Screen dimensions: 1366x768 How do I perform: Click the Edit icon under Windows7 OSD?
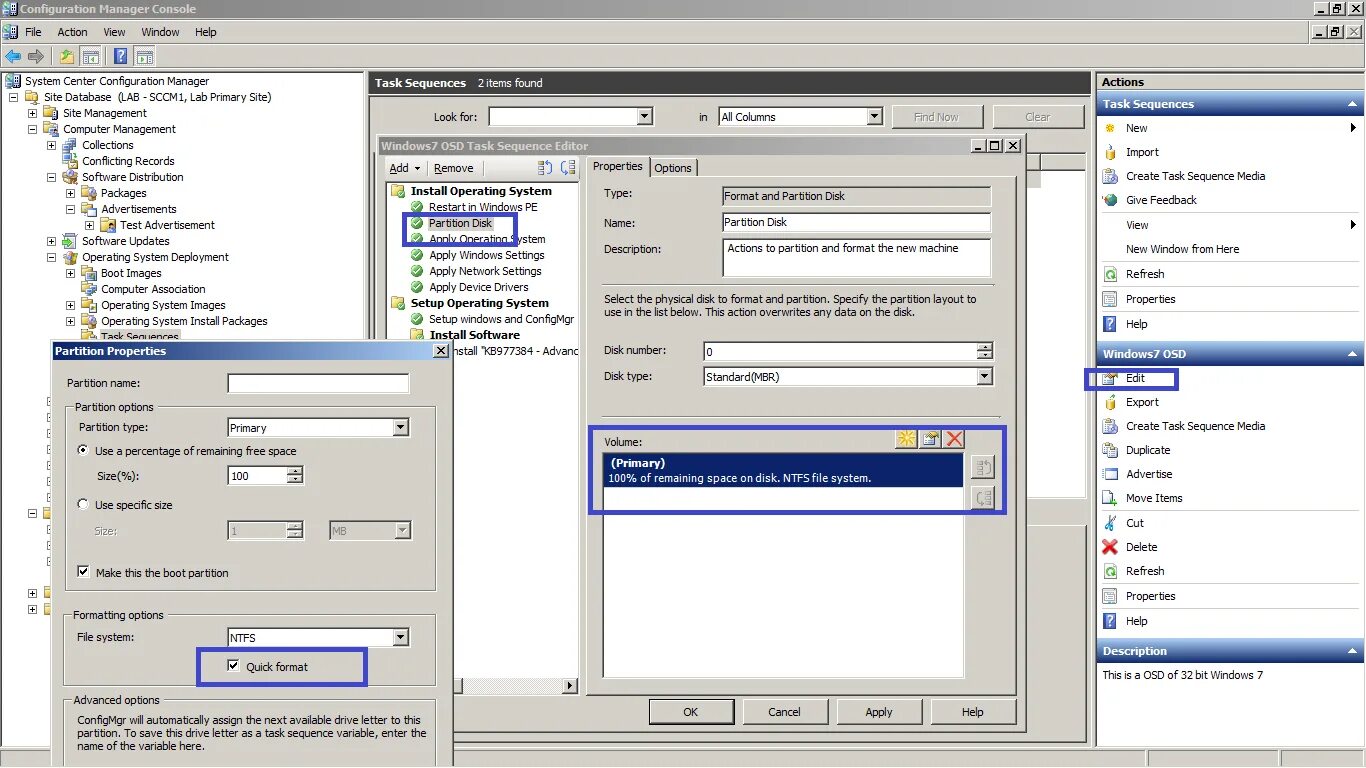(x=1110, y=378)
